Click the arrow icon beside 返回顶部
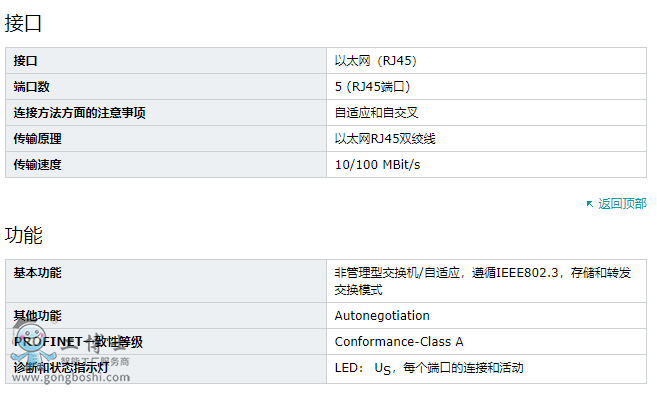This screenshot has height=397, width=657. coord(590,204)
